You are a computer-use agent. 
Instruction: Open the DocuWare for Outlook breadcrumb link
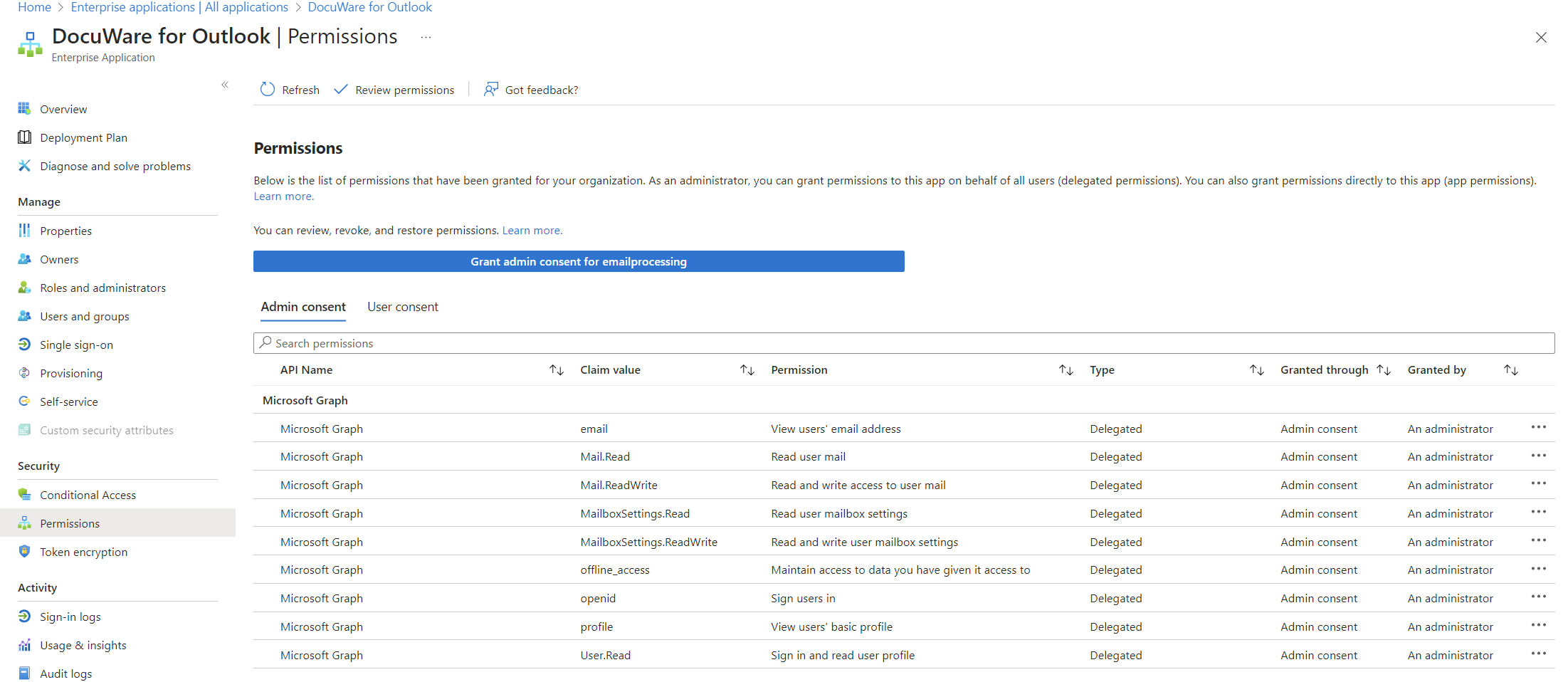tap(369, 7)
